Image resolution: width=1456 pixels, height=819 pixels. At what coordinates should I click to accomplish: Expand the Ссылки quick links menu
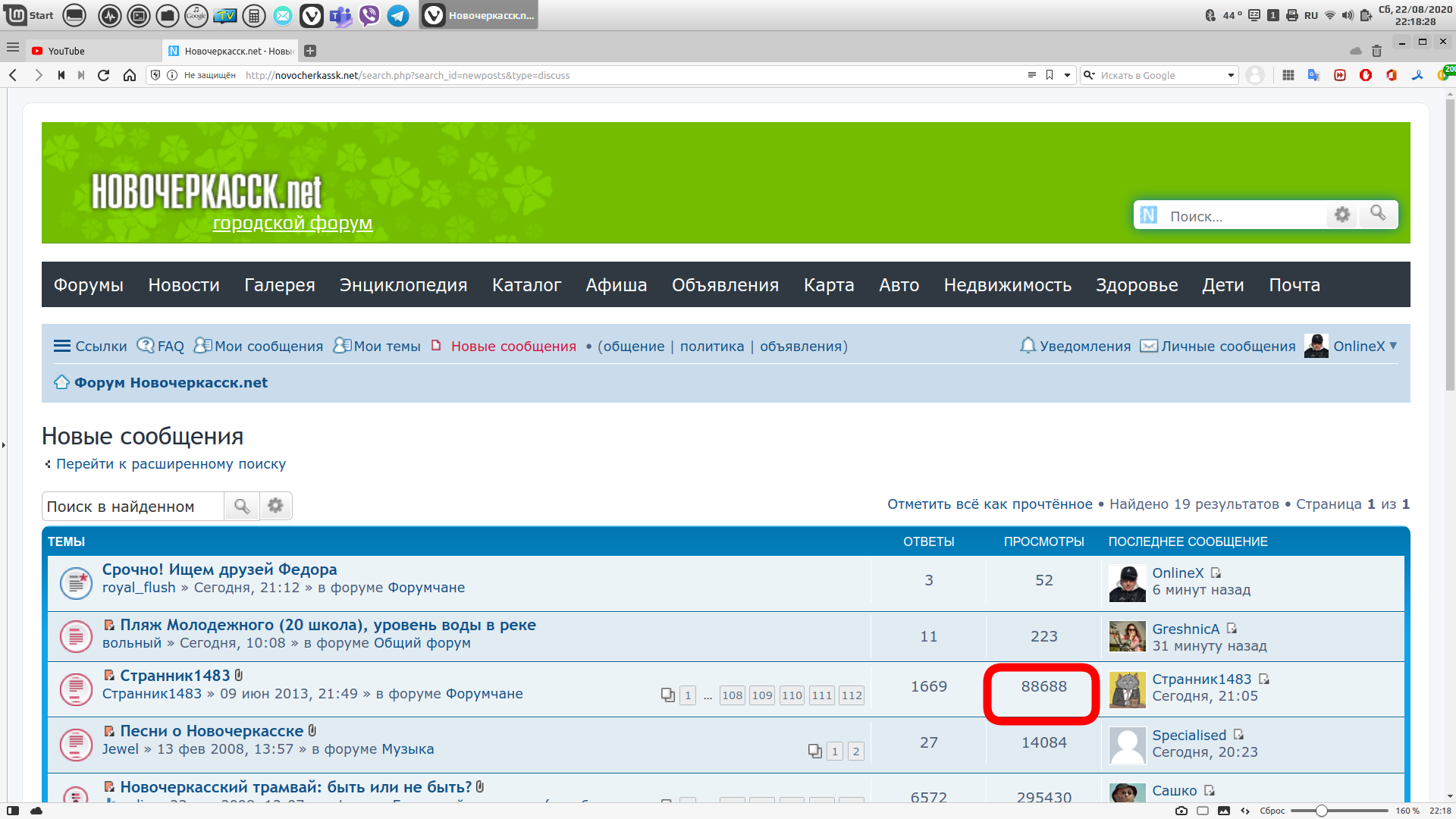[x=90, y=346]
